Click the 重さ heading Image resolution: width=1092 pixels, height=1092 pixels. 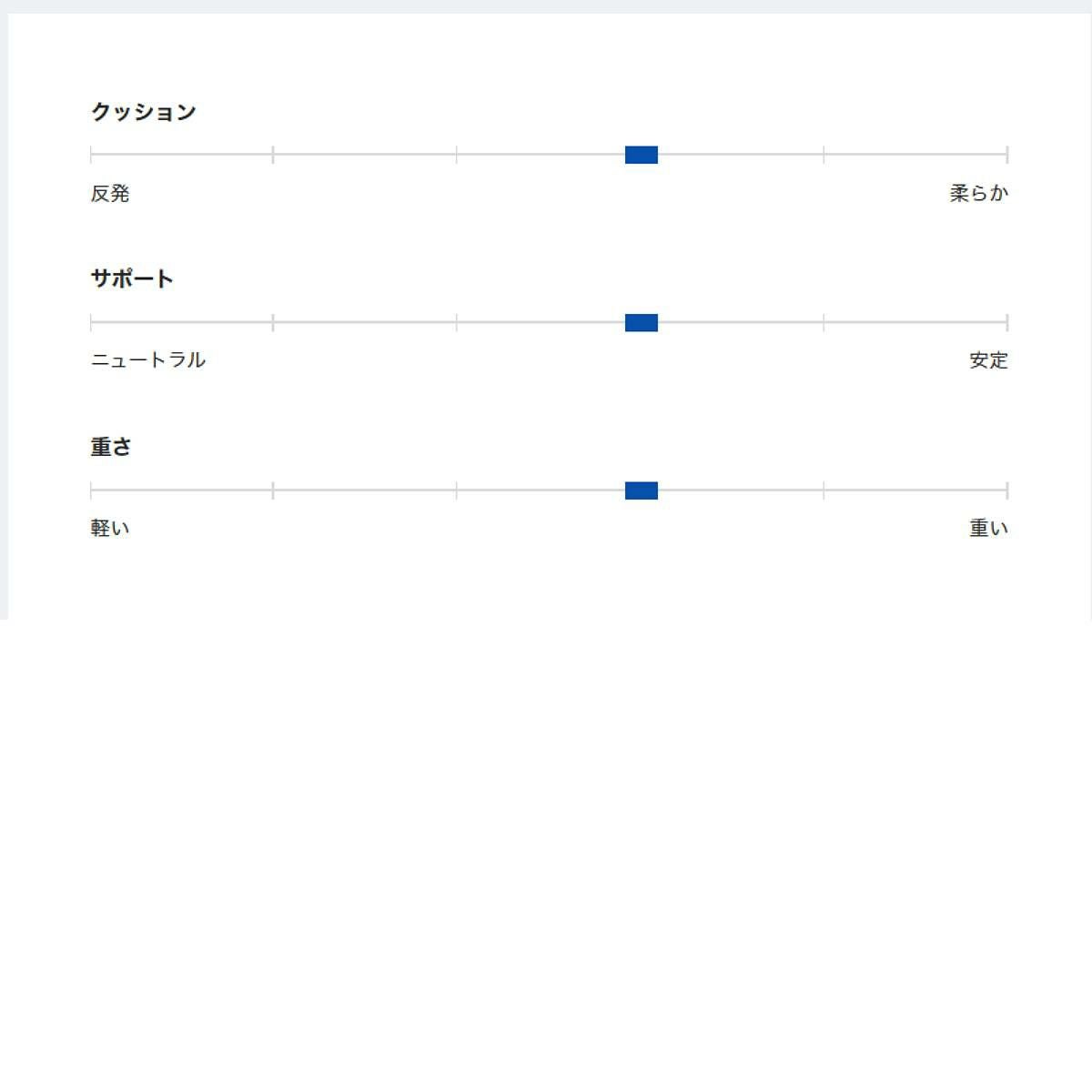[111, 447]
